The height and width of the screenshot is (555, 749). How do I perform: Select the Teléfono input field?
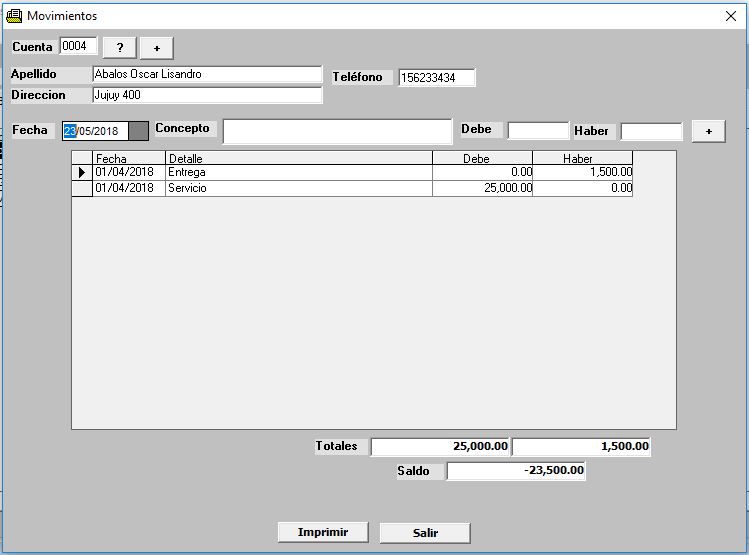pos(436,78)
